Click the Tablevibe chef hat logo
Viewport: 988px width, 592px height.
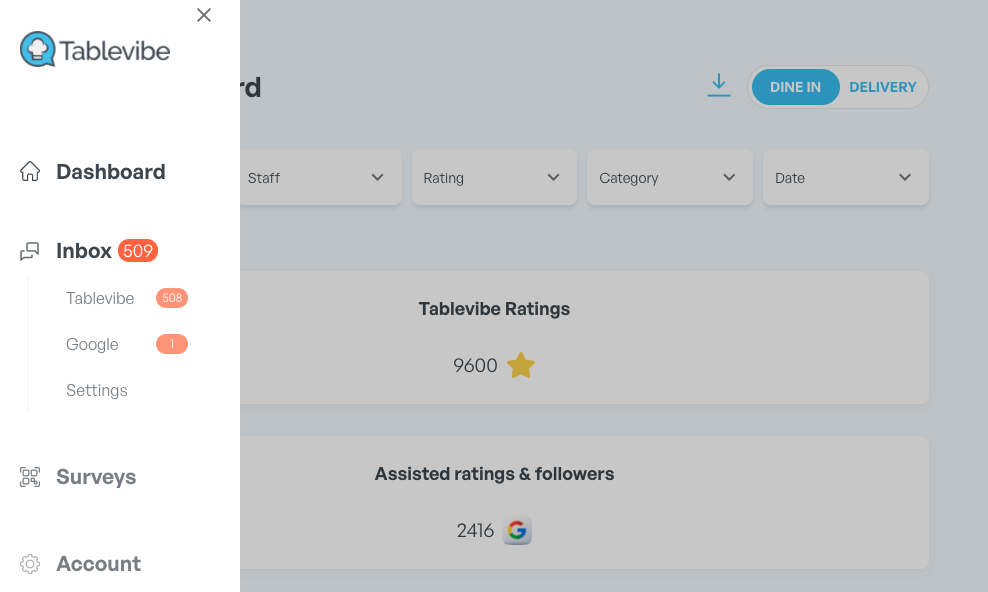tap(38, 49)
